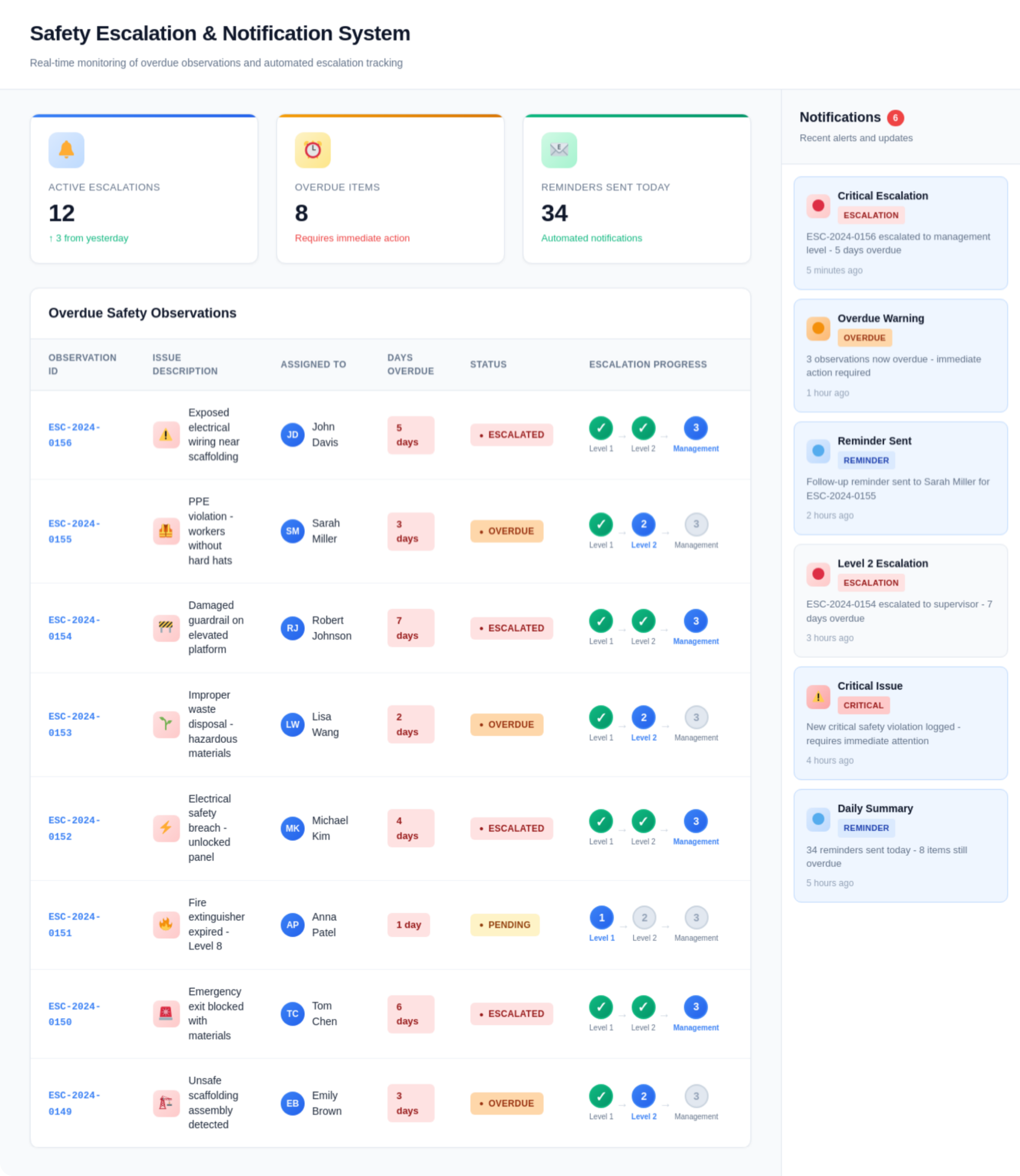Click the envelope Reminders Sent Today icon

[x=558, y=150]
